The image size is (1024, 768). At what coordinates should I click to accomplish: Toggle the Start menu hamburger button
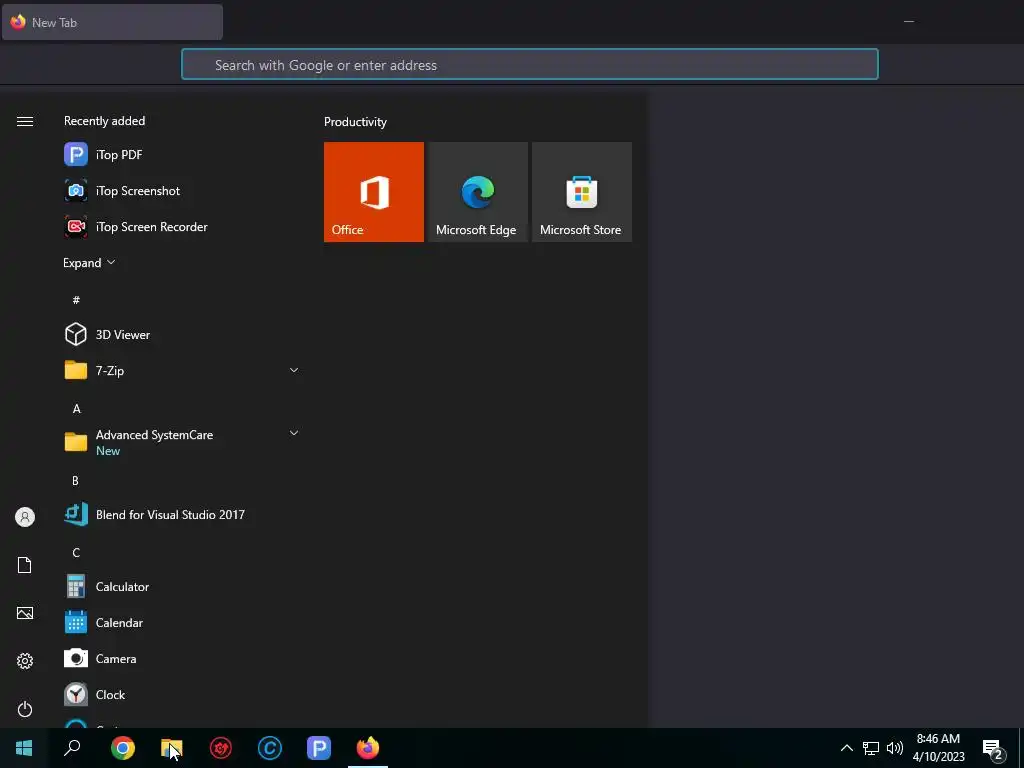tap(25, 121)
